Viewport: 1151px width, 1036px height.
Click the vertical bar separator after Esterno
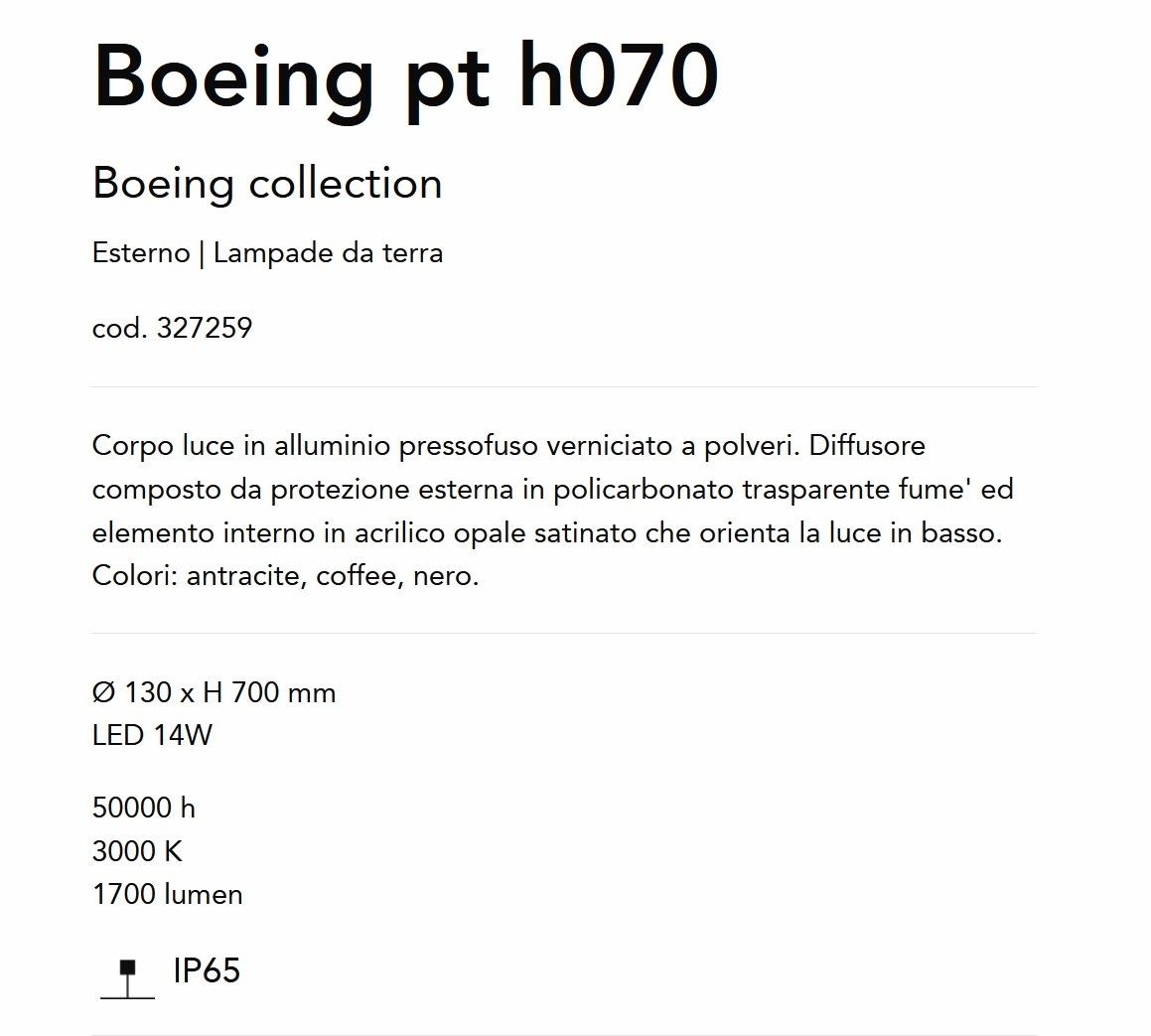click(x=202, y=254)
